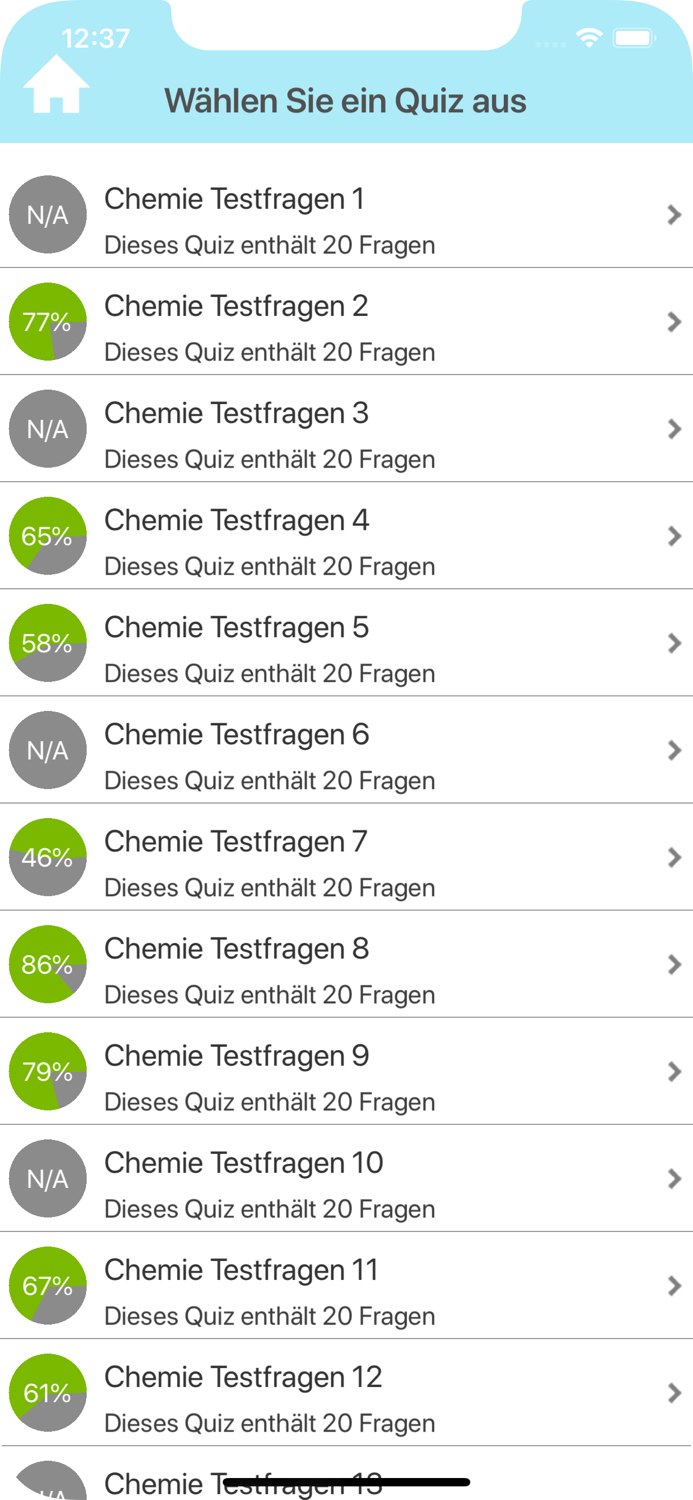Click the 61% score circle for Chemie Testfragen 12
The height and width of the screenshot is (1500, 693).
click(x=47, y=1392)
